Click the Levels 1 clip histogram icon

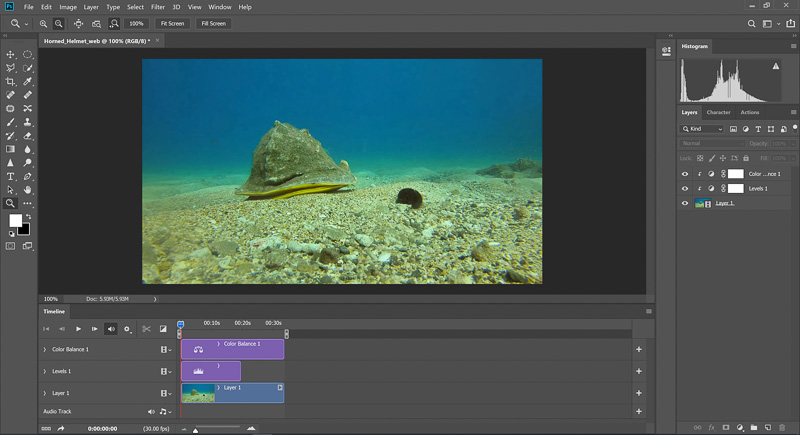[x=198, y=372]
